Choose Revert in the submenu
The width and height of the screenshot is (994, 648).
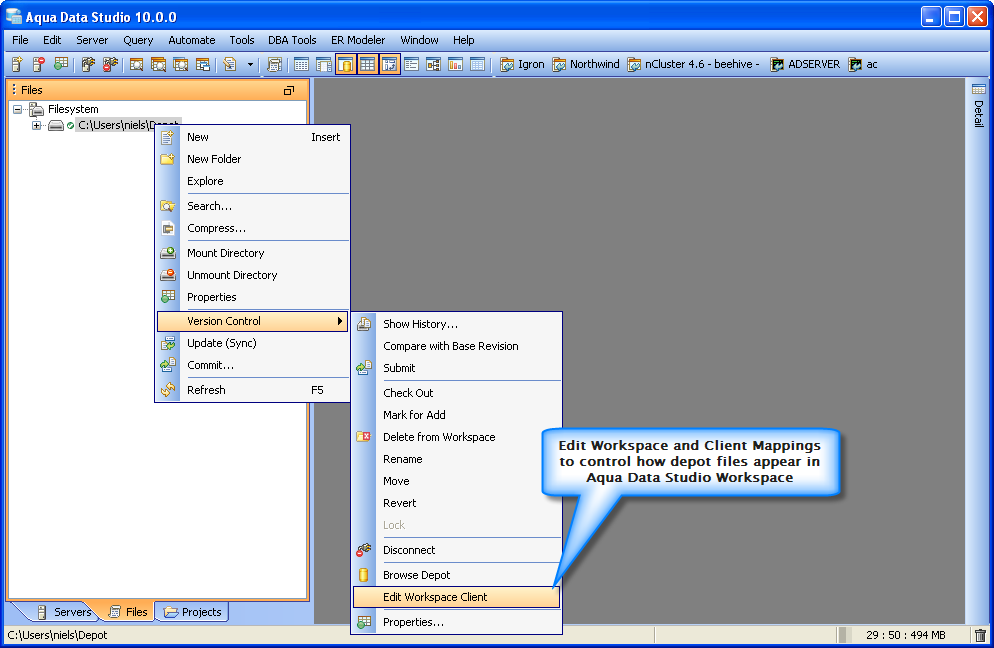click(456, 503)
